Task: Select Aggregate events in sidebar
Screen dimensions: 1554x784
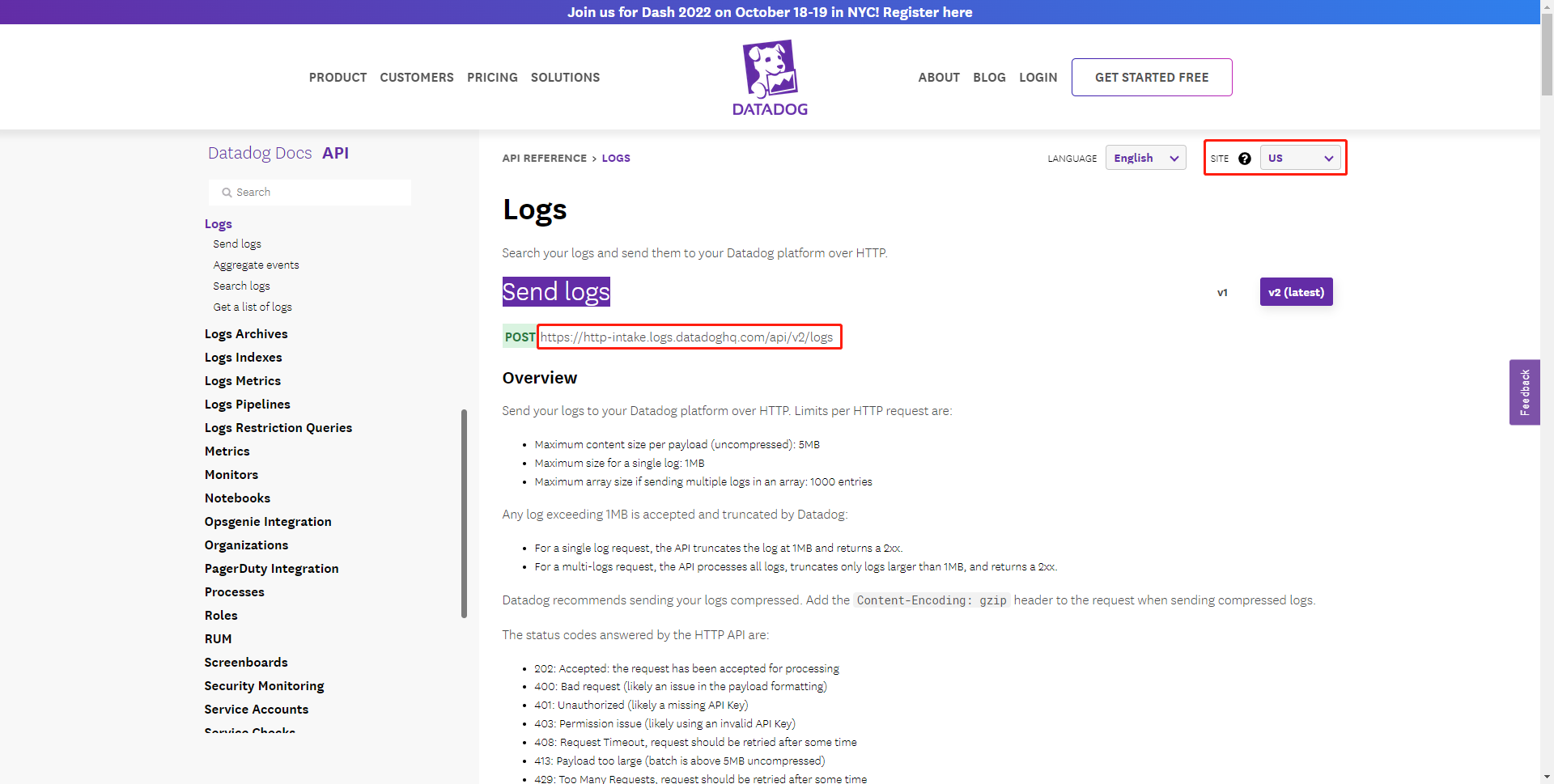Action: 256,265
